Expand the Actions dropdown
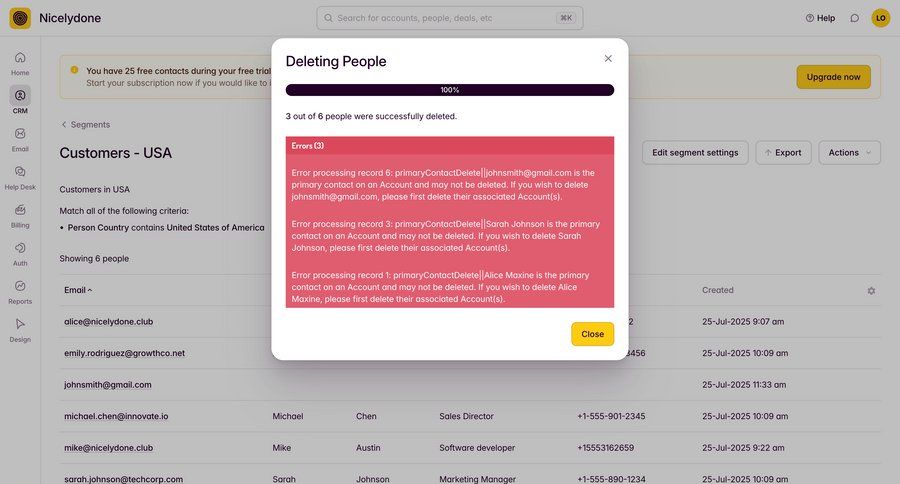 tap(849, 153)
